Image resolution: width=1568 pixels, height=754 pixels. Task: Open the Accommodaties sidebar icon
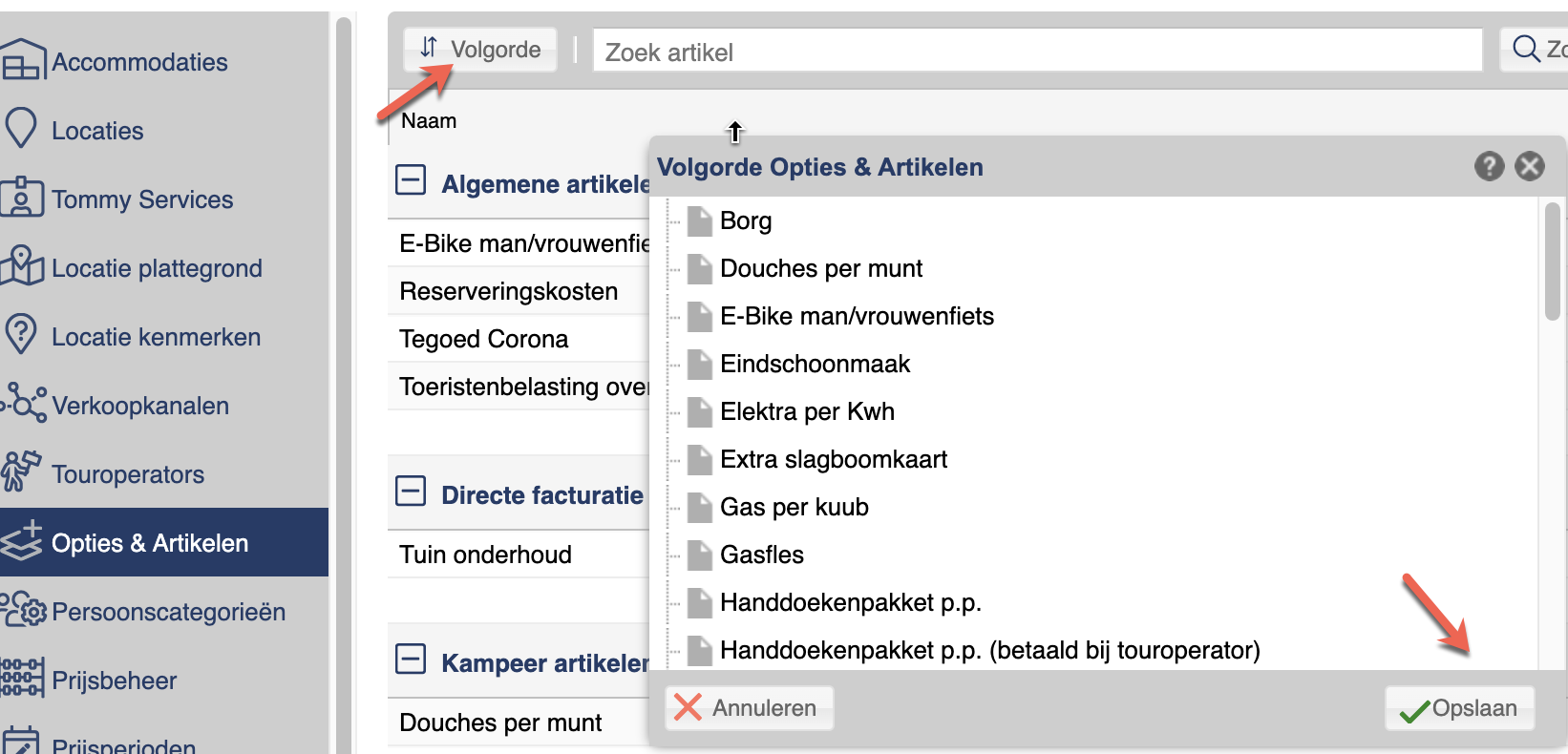(23, 60)
